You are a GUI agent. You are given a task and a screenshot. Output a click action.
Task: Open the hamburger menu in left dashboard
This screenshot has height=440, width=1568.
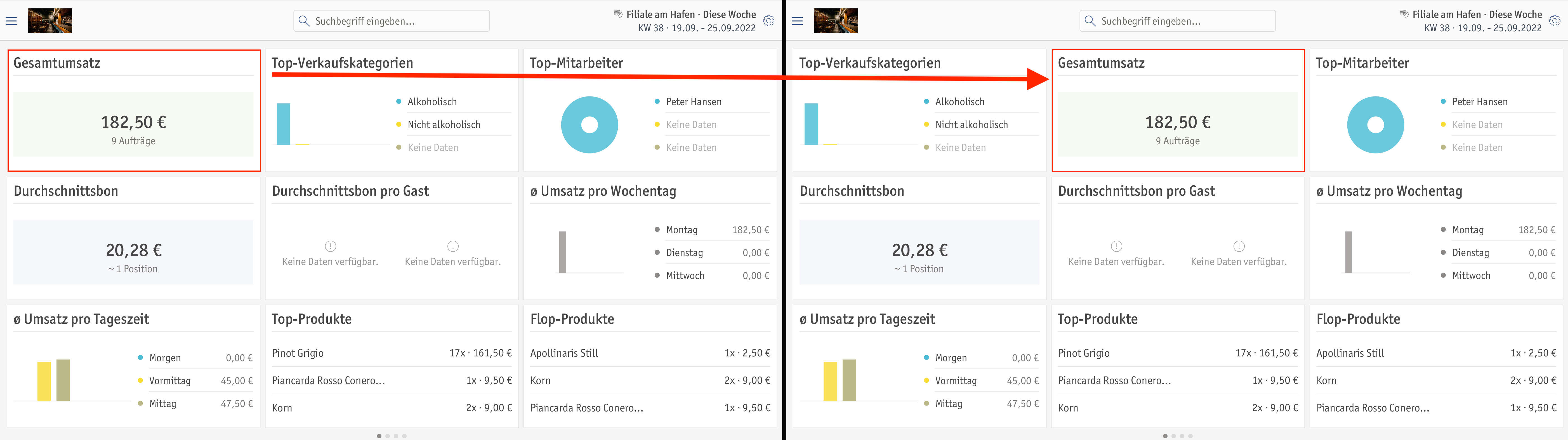pos(11,21)
